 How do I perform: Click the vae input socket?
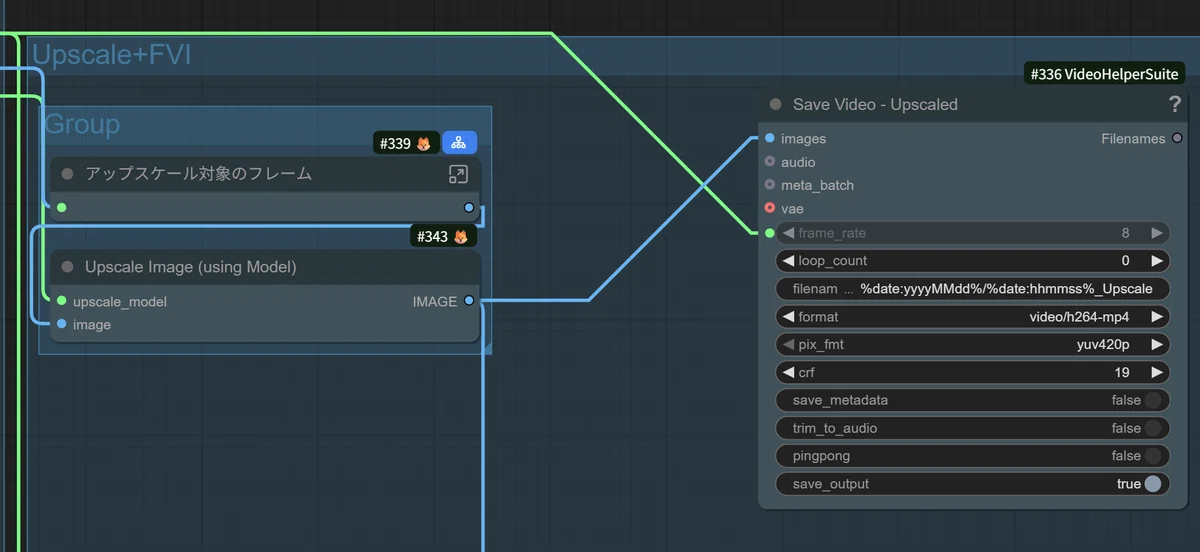click(769, 208)
